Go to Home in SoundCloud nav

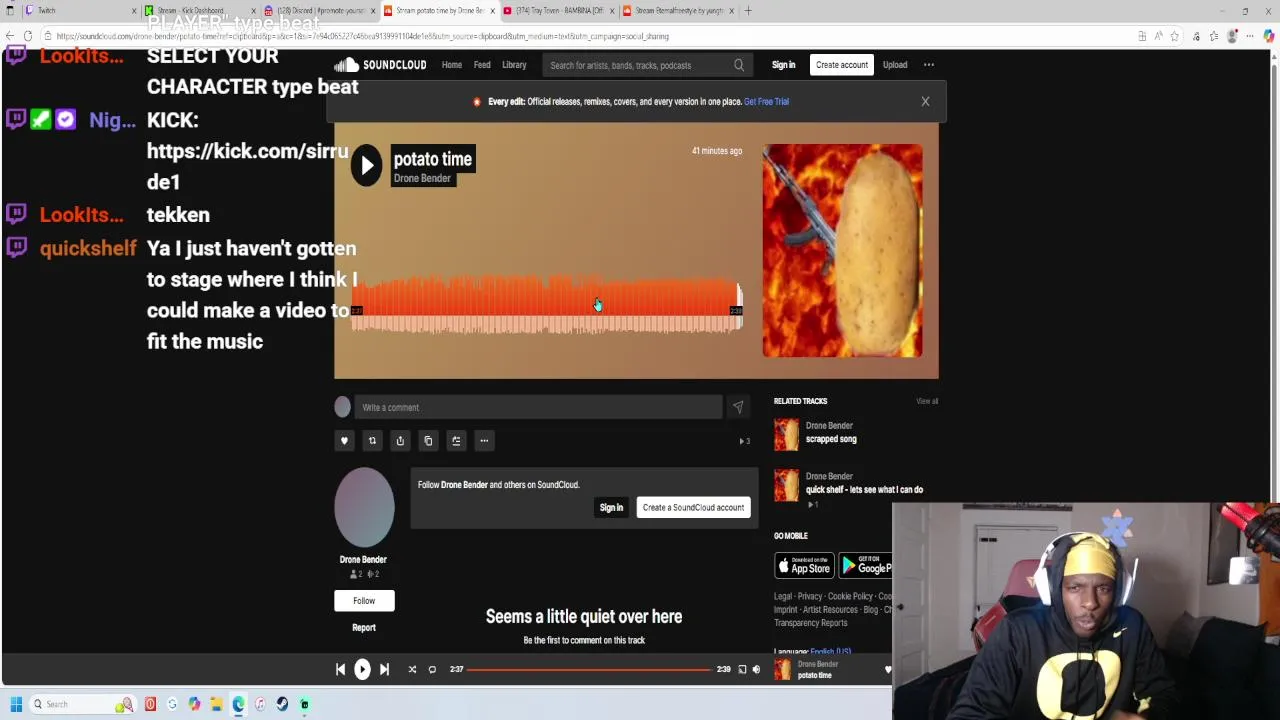point(452,65)
